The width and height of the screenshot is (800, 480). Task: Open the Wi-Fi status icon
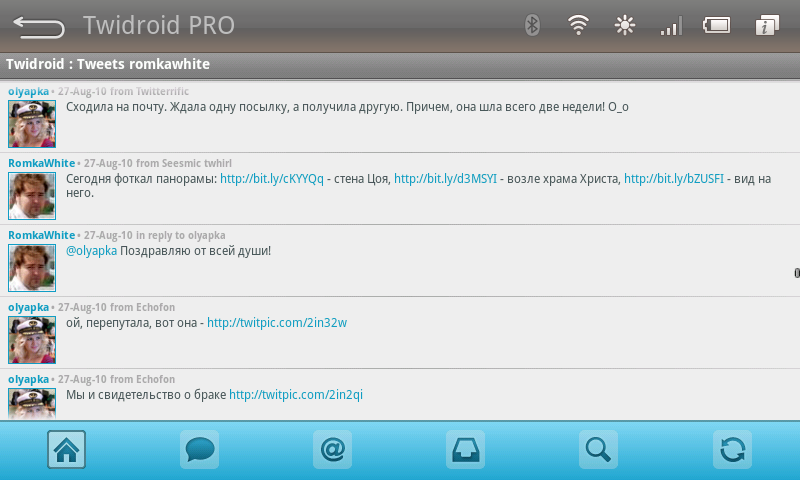pos(578,25)
